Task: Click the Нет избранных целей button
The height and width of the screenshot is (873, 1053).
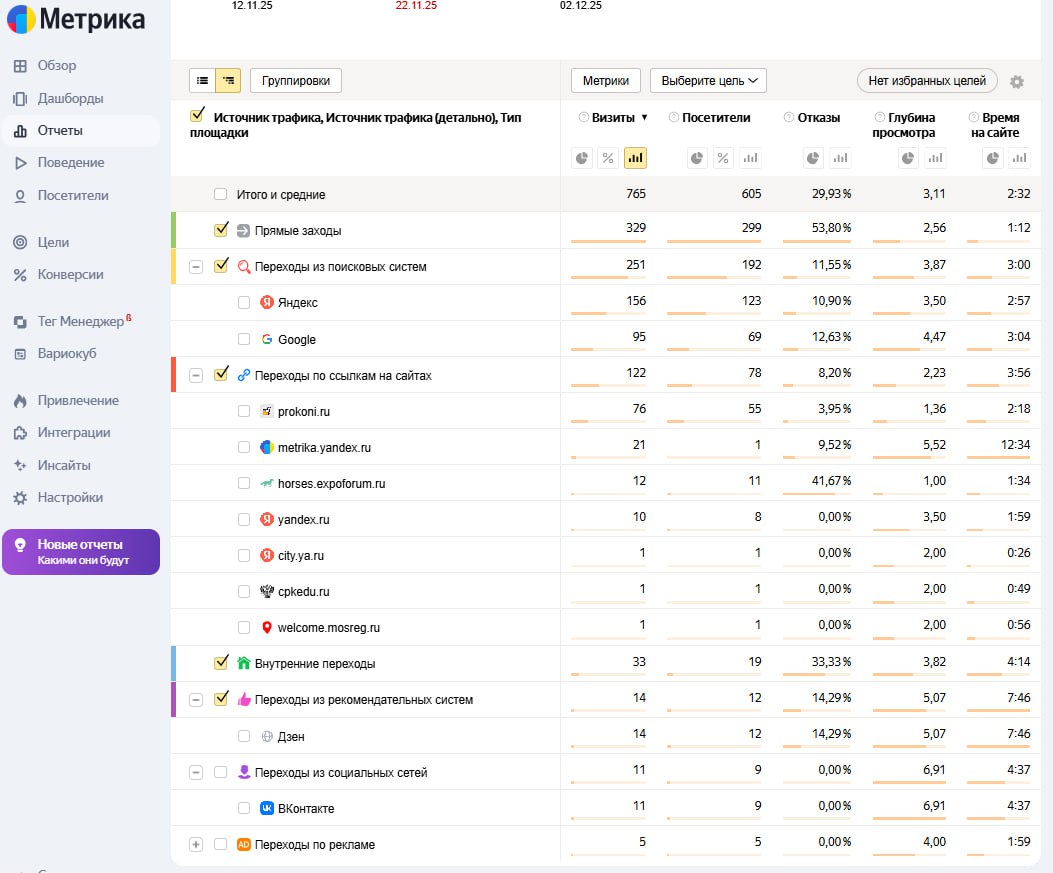Action: tap(926, 81)
